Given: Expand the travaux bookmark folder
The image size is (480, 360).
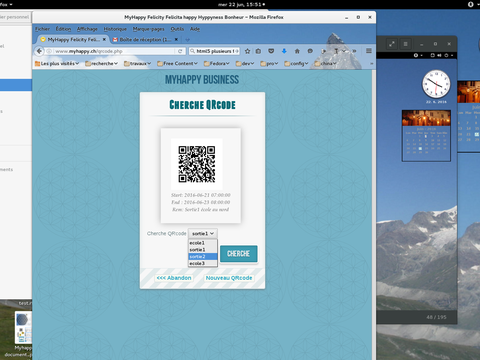Looking at the screenshot, I should (137, 63).
